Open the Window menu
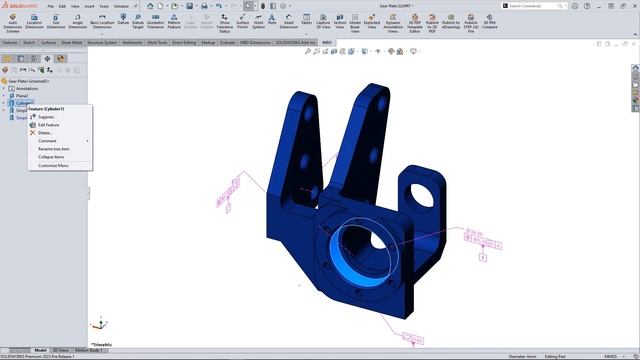Image resolution: width=640 pixels, height=360 pixels. 121,6
